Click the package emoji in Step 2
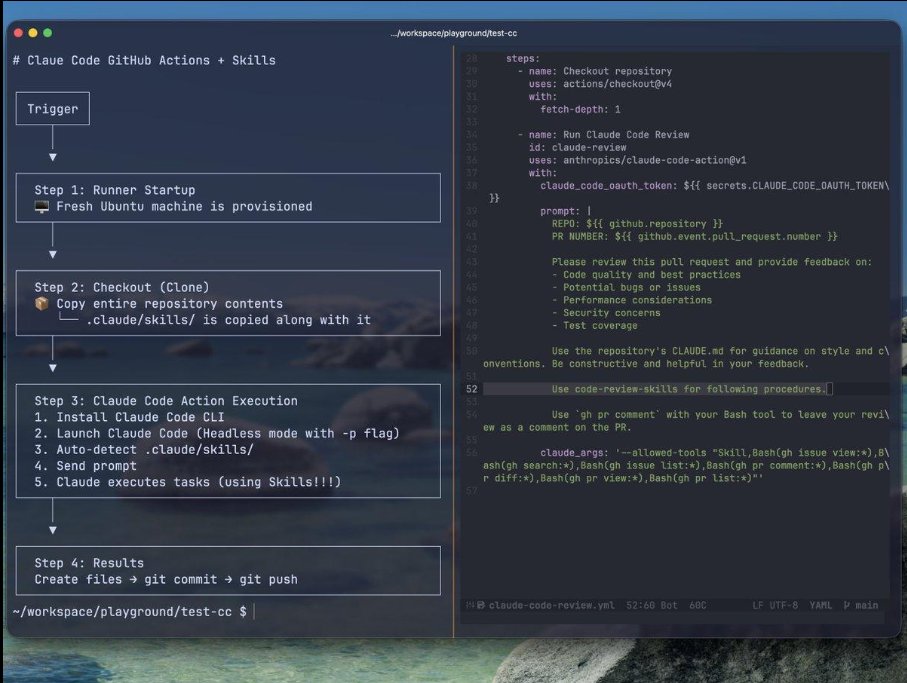Viewport: 907px width, 683px height. 42,304
